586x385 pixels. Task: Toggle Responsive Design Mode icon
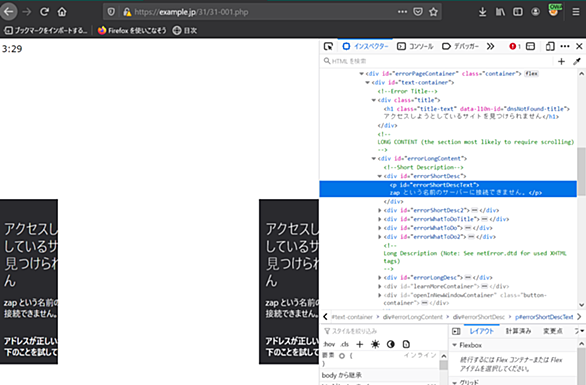coord(550,46)
